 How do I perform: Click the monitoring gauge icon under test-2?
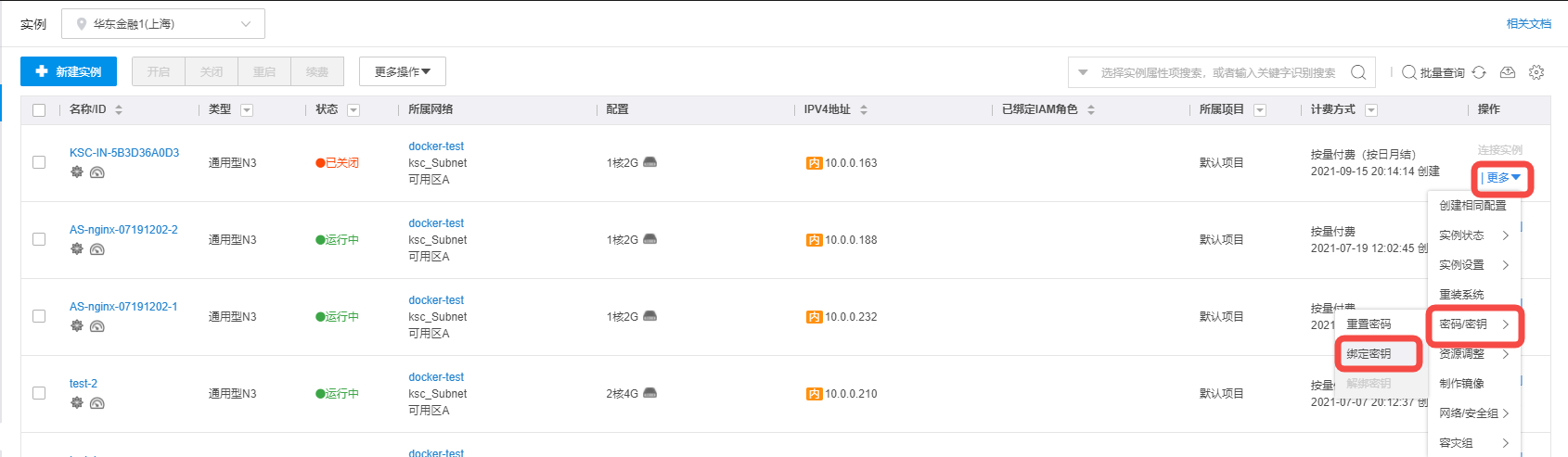coord(97,403)
